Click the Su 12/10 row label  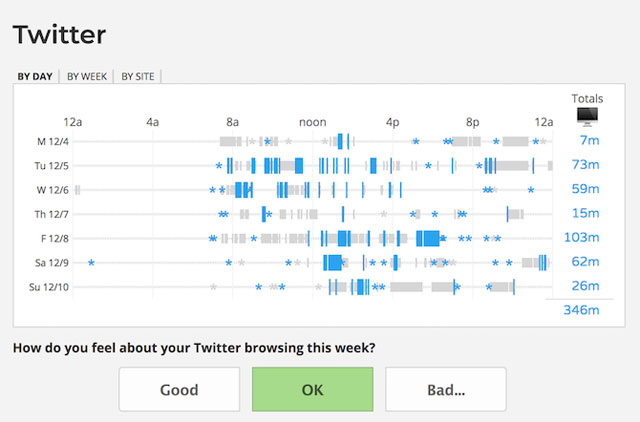tap(48, 287)
